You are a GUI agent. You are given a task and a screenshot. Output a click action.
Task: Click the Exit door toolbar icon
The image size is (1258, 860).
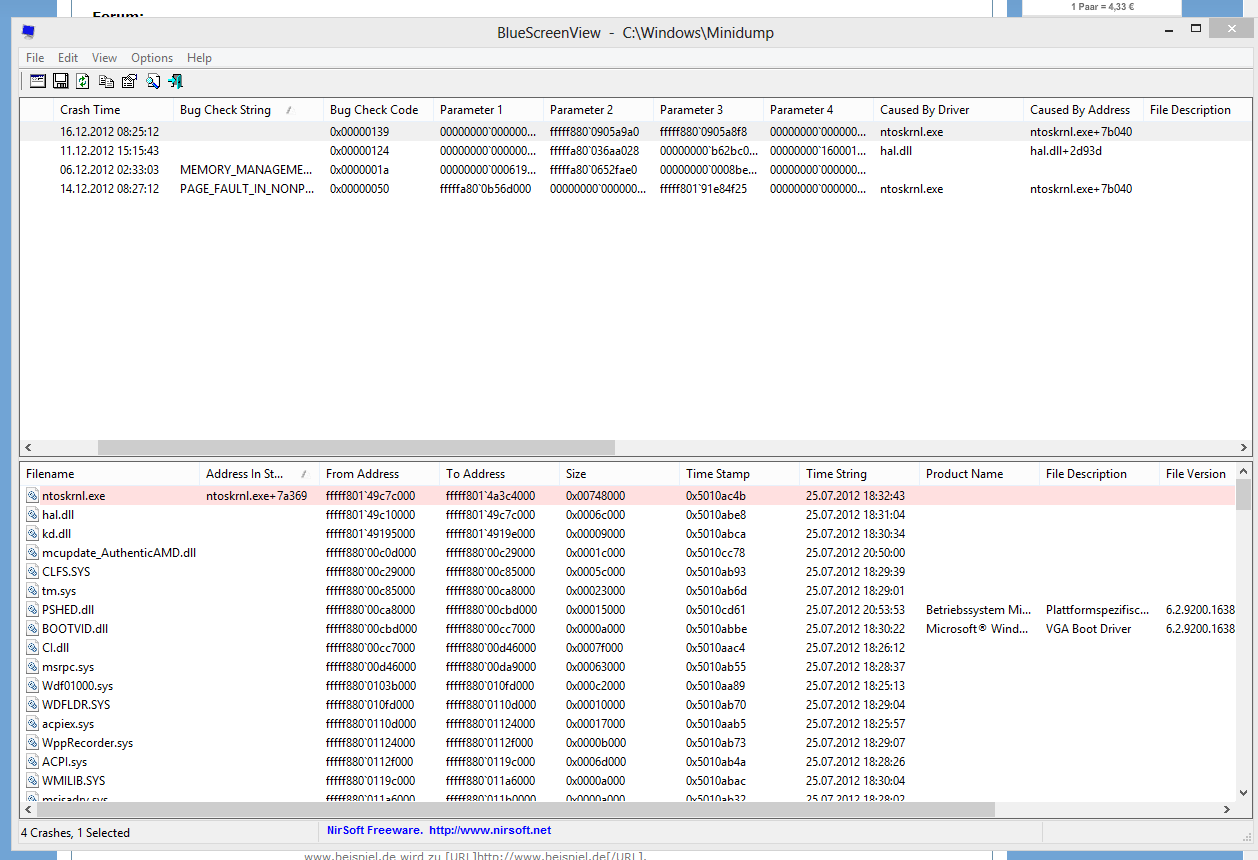point(176,82)
